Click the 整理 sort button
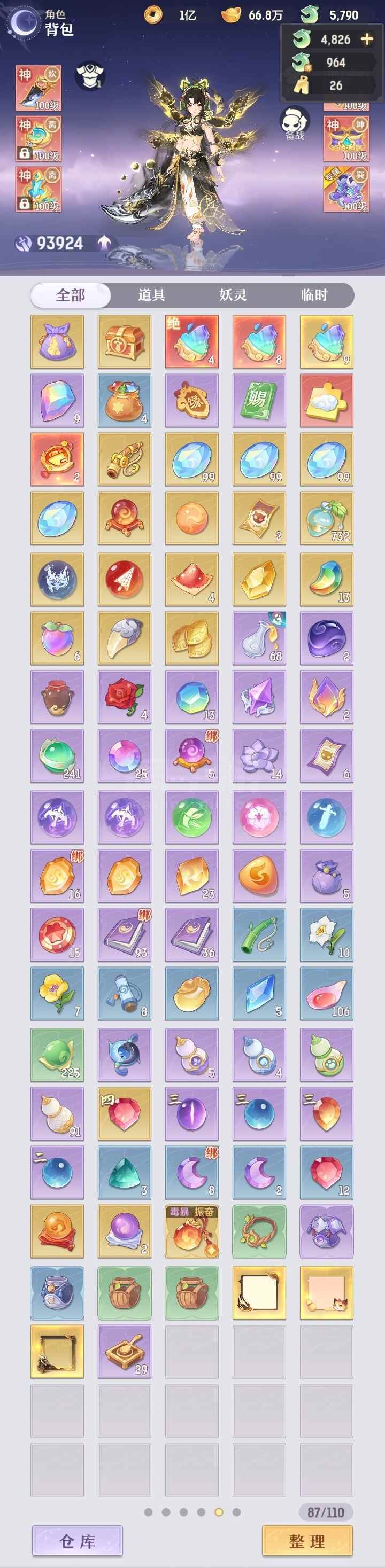 click(x=307, y=1541)
